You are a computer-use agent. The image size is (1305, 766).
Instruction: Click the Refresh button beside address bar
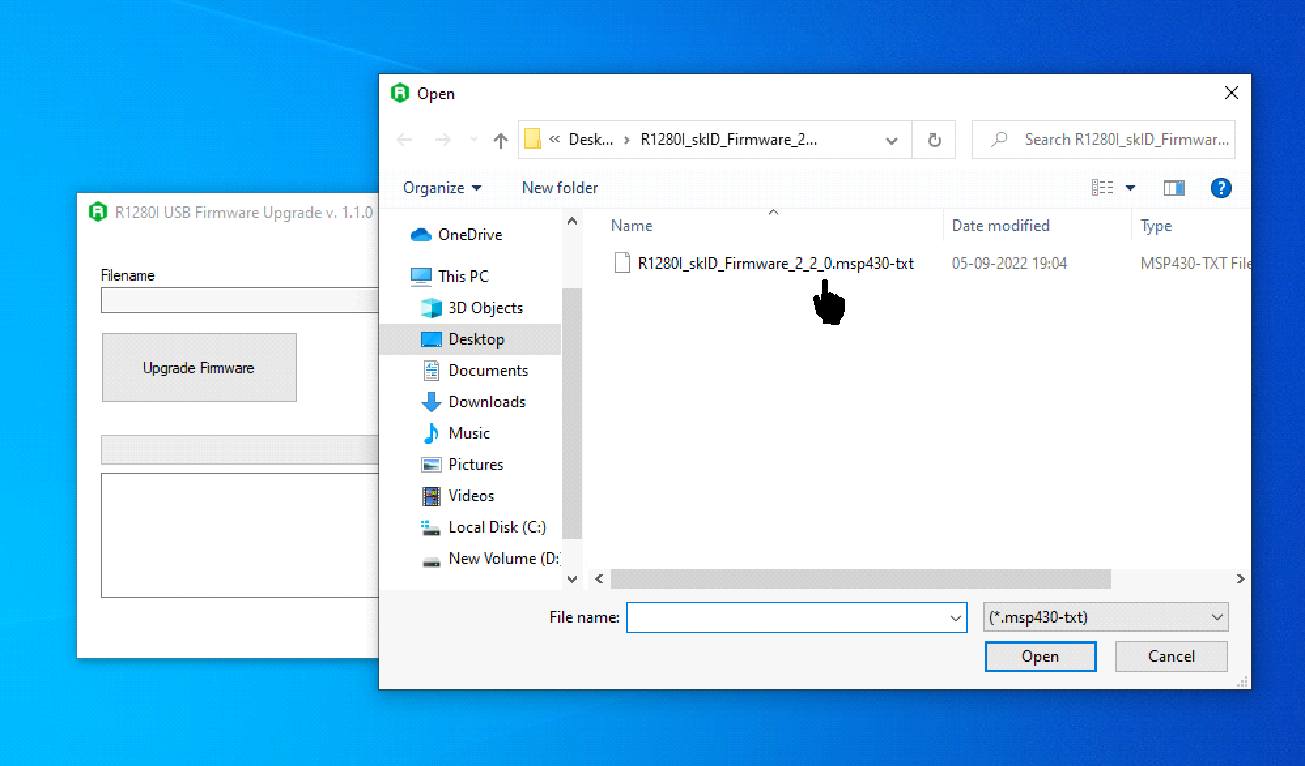point(934,141)
